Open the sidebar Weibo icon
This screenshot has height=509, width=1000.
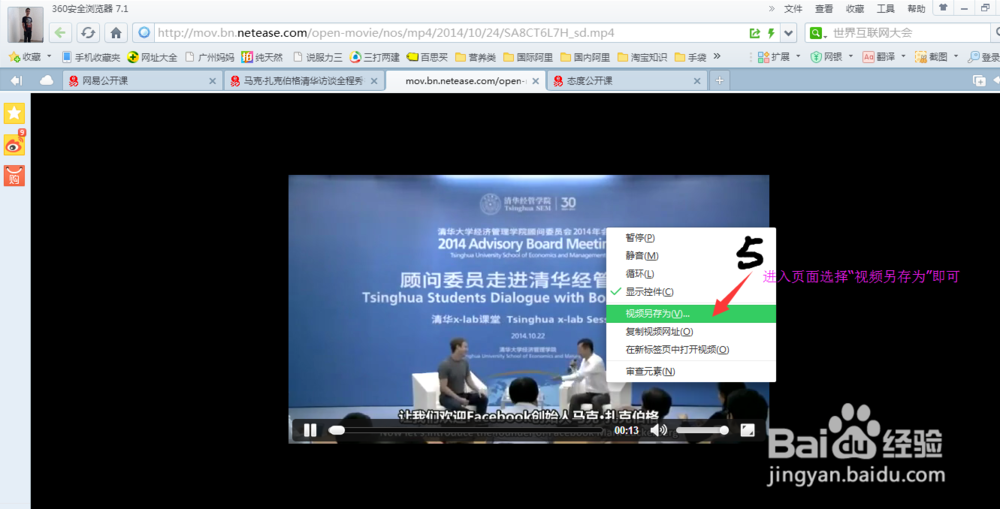[14, 145]
